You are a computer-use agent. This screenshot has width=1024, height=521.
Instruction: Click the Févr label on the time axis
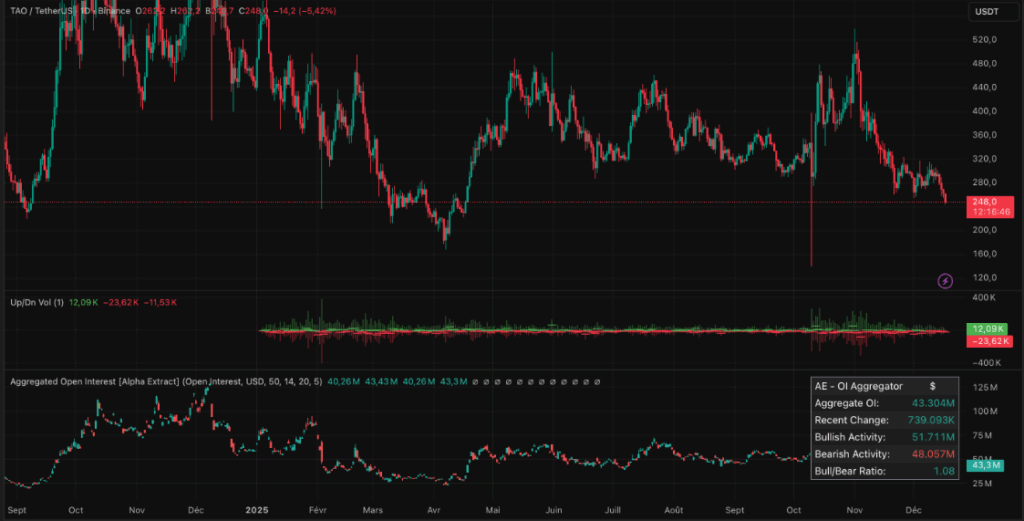pyautogui.click(x=317, y=510)
